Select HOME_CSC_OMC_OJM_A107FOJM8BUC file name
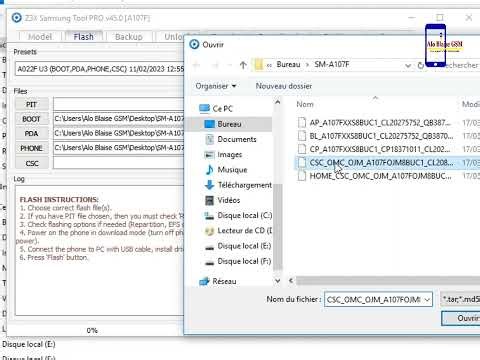480x360 pixels. (x=381, y=176)
